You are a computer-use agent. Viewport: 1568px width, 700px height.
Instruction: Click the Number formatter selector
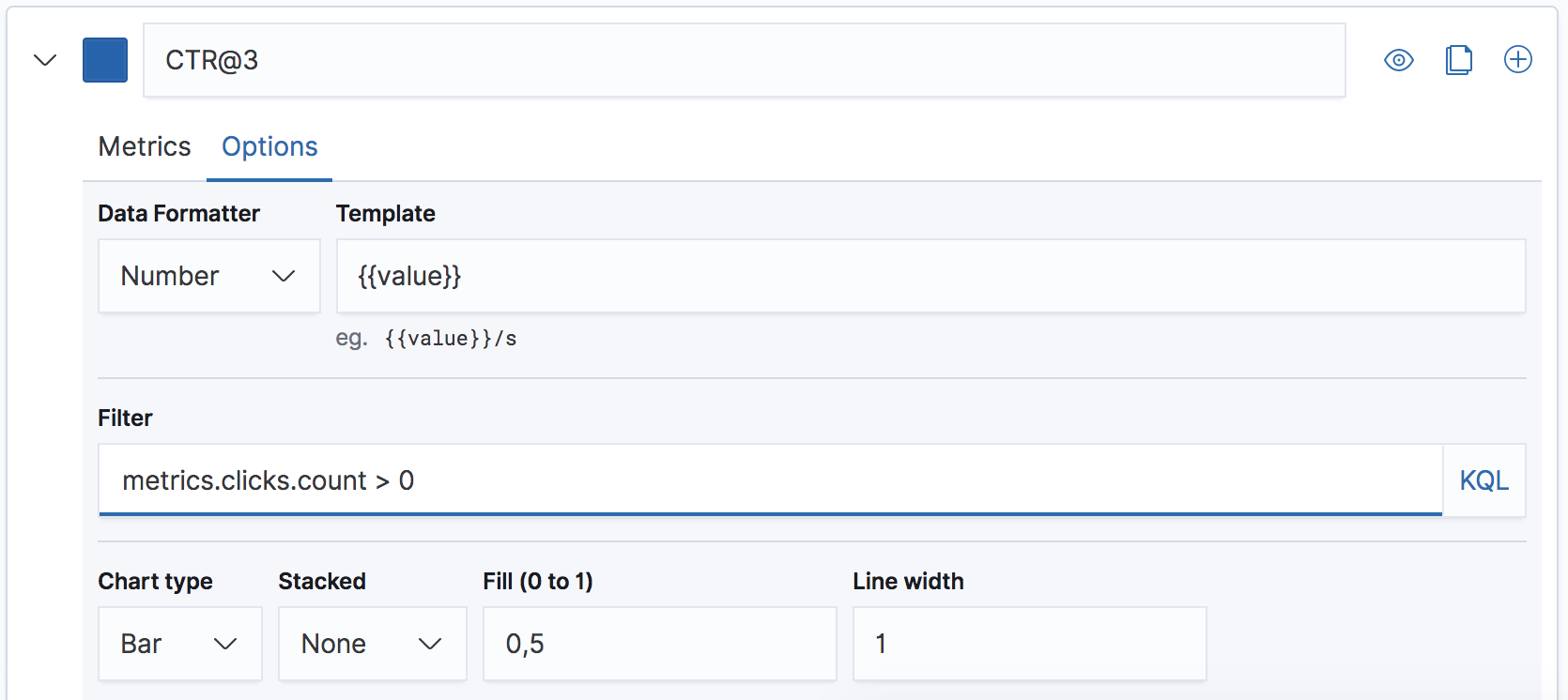pos(208,276)
